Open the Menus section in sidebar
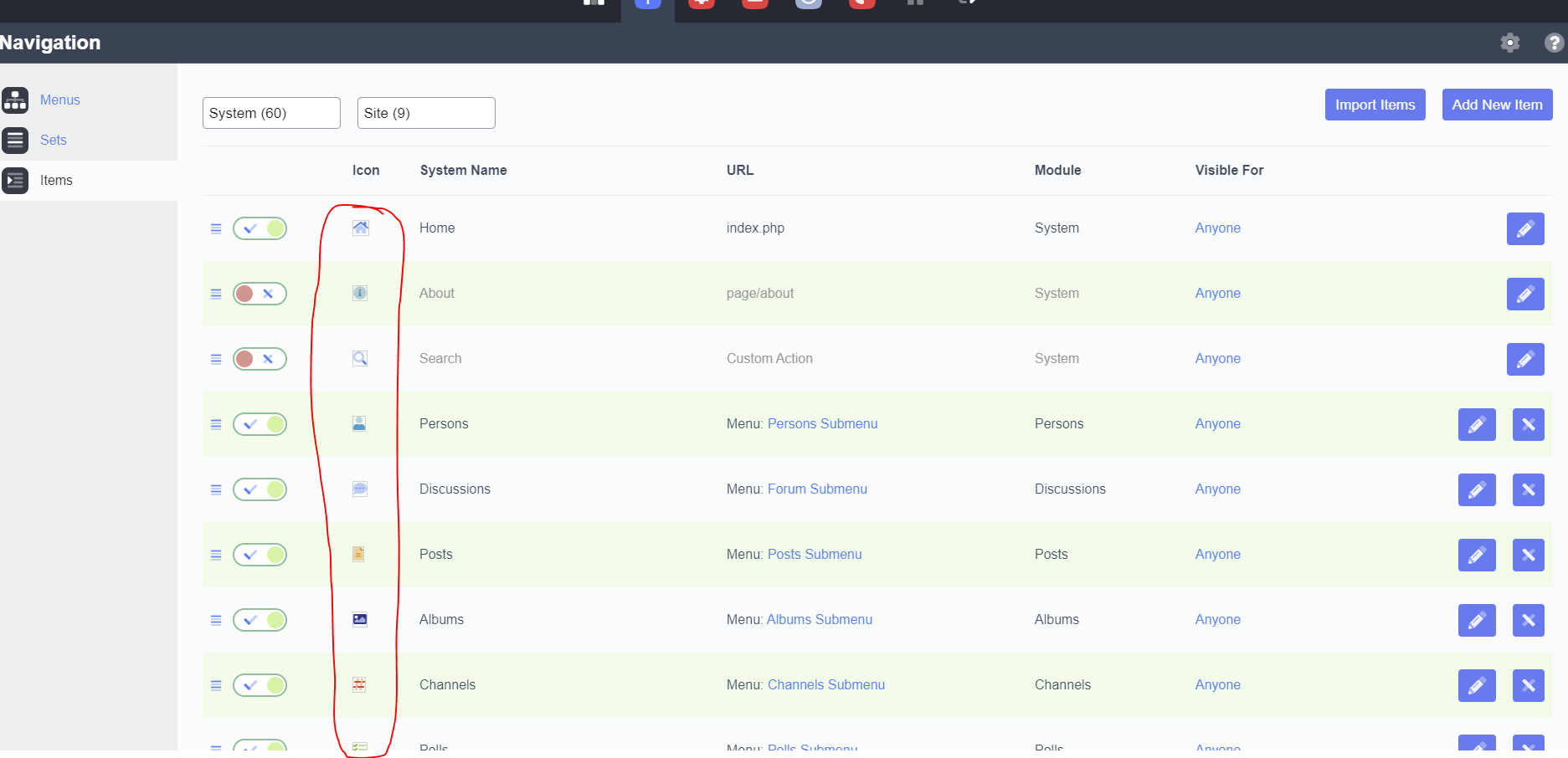 point(59,100)
